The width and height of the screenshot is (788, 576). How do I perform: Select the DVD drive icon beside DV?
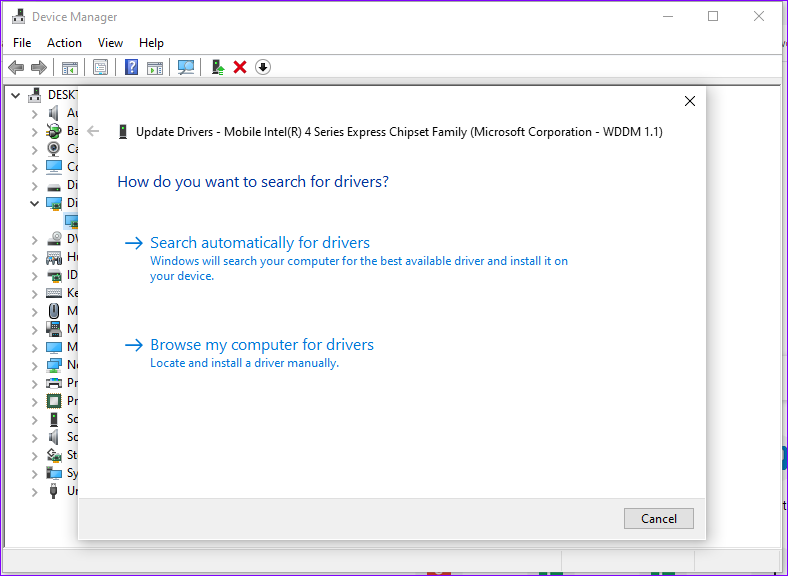(x=54, y=239)
